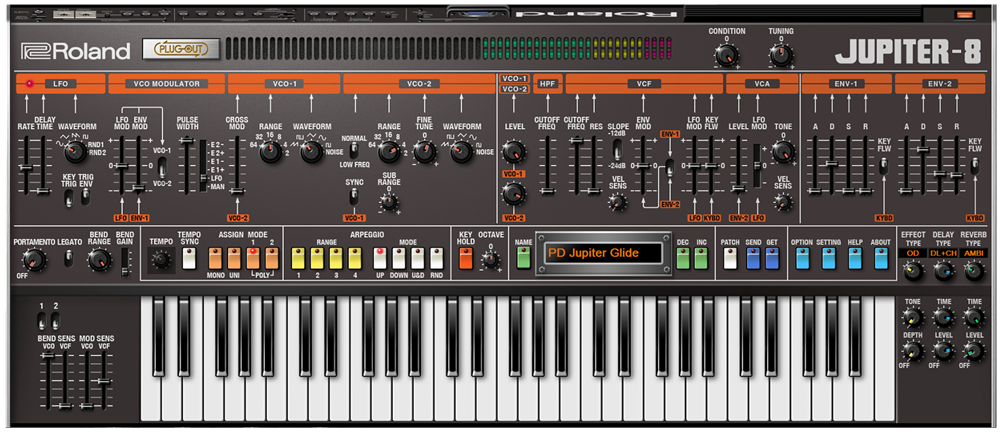The height and width of the screenshot is (432, 1000).
Task: Click the effect DEPTH knob
Action: point(913,350)
